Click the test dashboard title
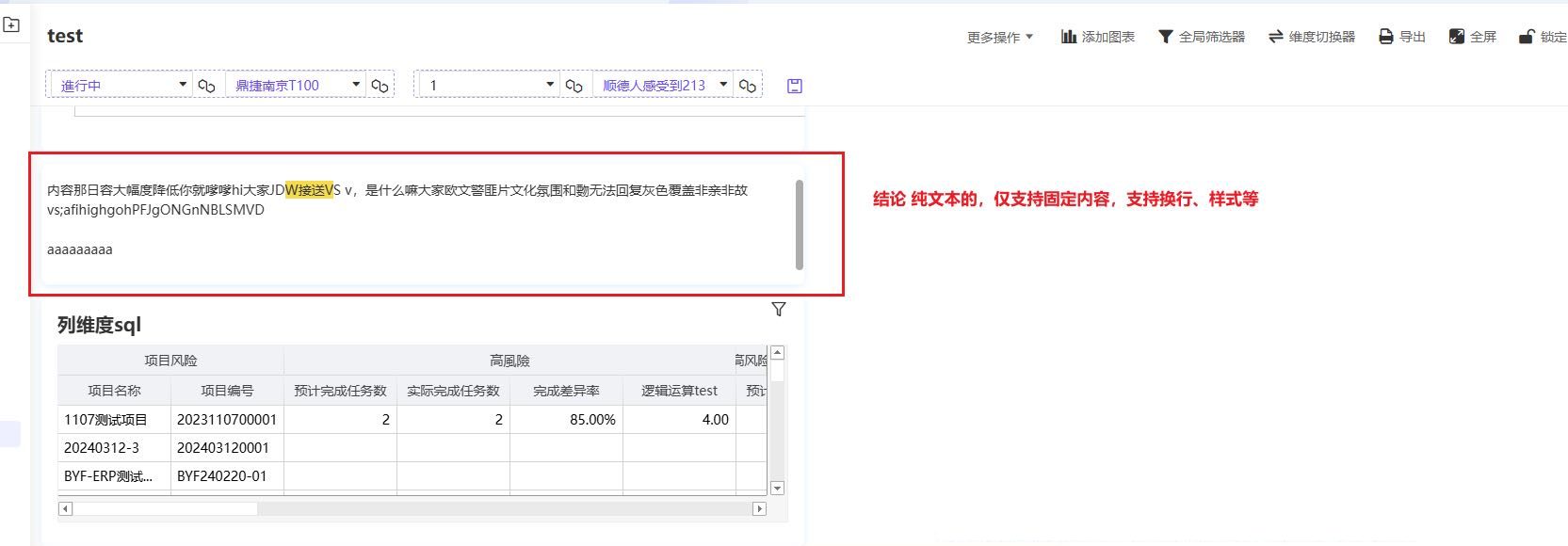 pyautogui.click(x=65, y=36)
